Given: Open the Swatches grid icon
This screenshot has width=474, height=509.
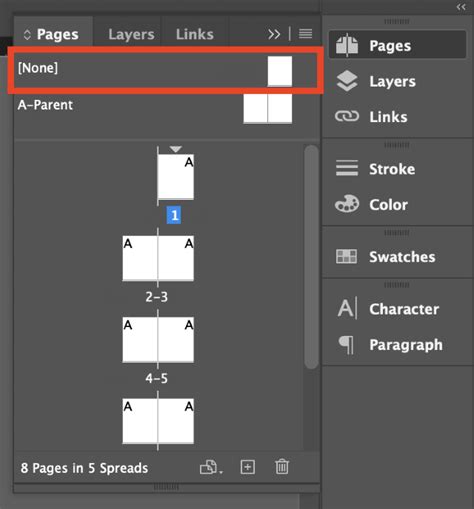Looking at the screenshot, I should 346,256.
